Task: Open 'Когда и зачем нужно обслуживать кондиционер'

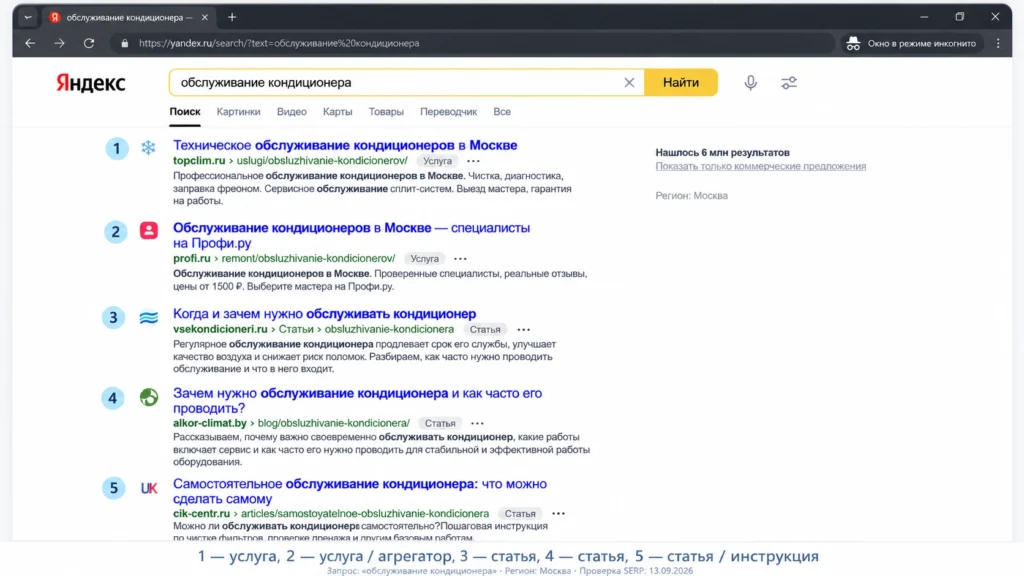Action: click(325, 313)
